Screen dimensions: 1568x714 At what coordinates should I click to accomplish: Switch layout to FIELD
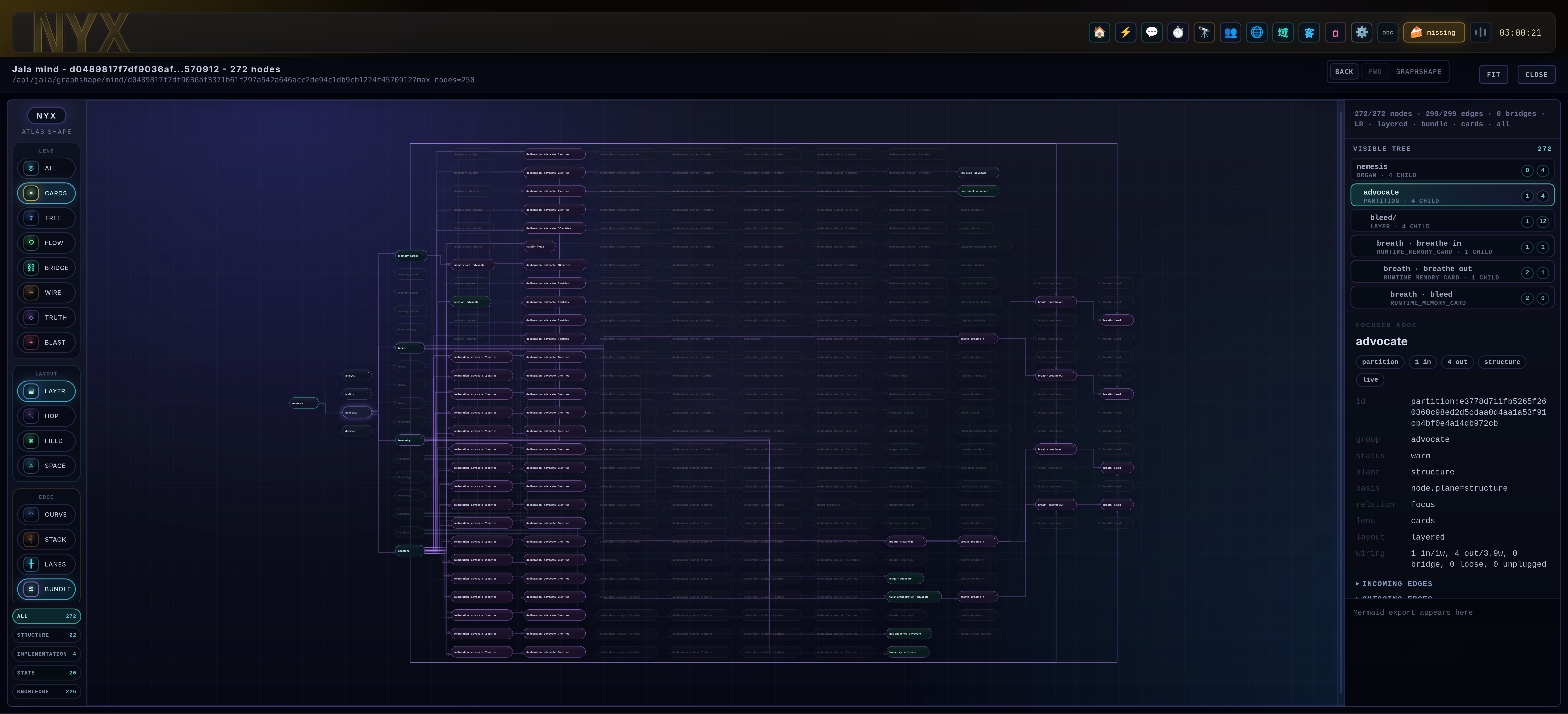coord(46,441)
